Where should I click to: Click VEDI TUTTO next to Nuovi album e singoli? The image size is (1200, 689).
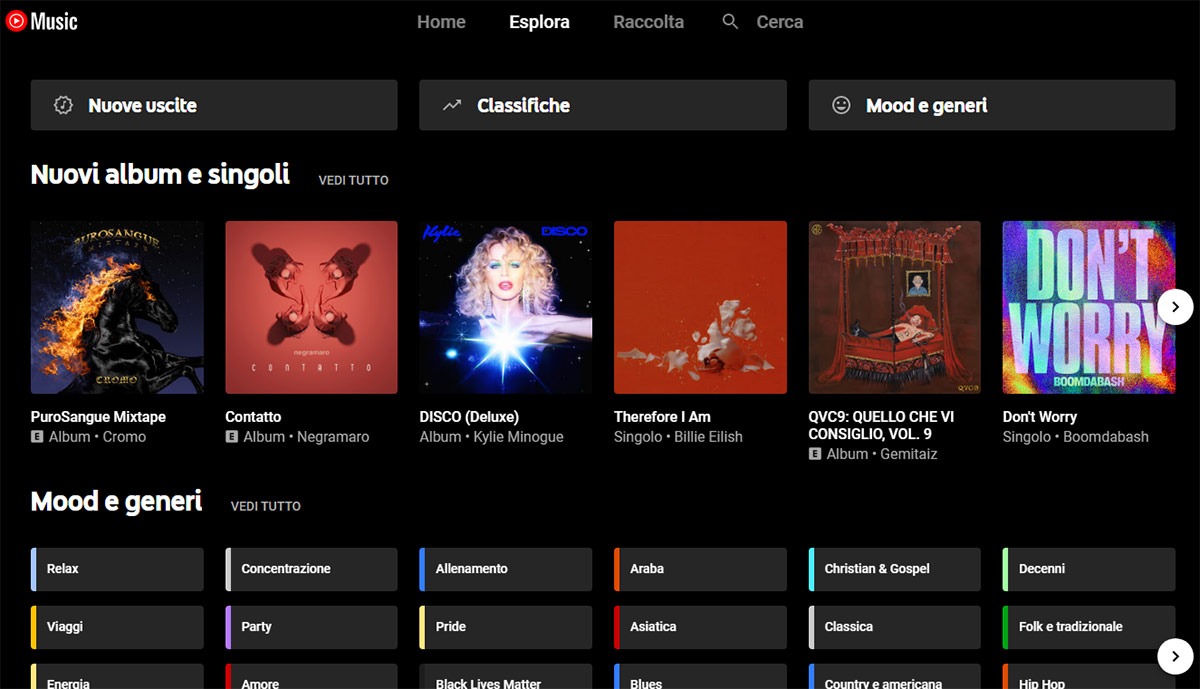(353, 181)
